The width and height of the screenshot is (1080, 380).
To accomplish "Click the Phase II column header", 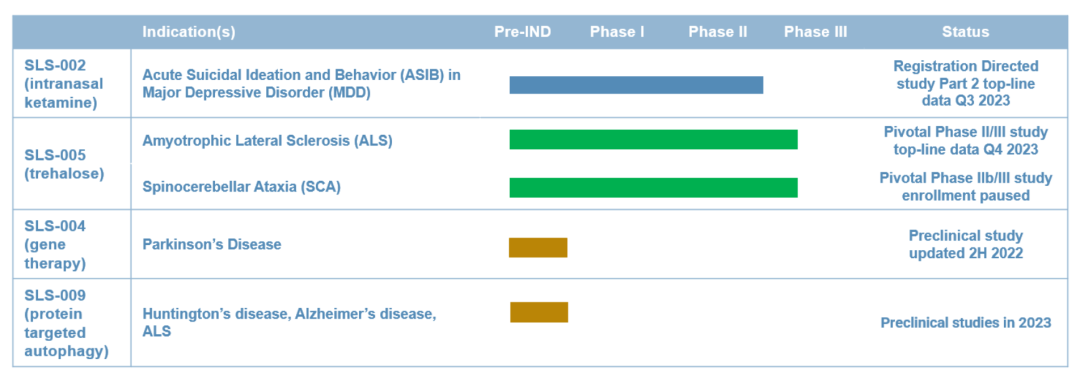I will point(718,32).
